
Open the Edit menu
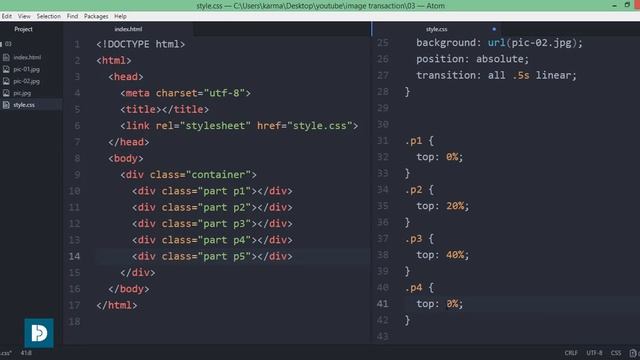click(7, 16)
